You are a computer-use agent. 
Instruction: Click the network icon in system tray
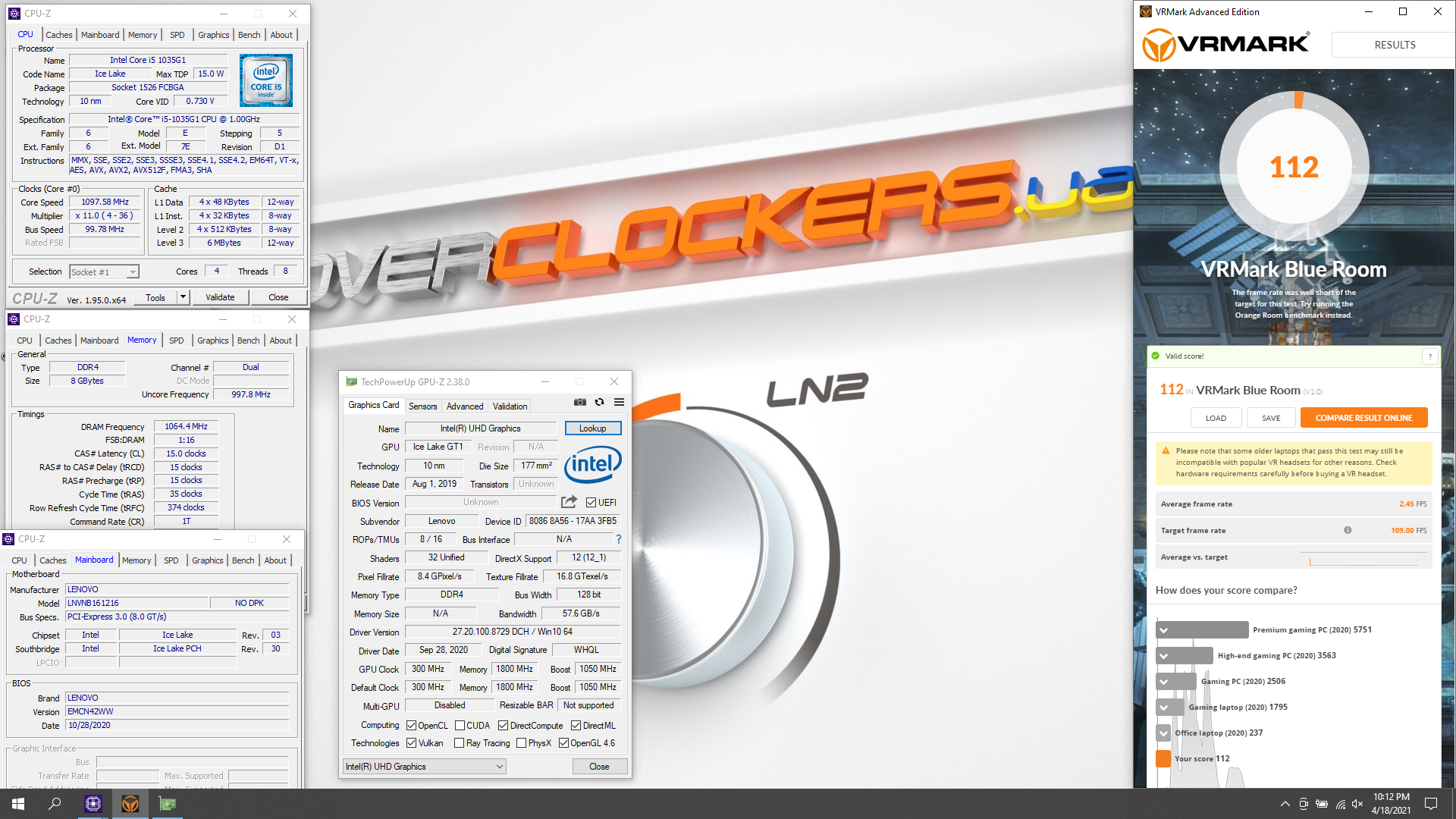1340,804
